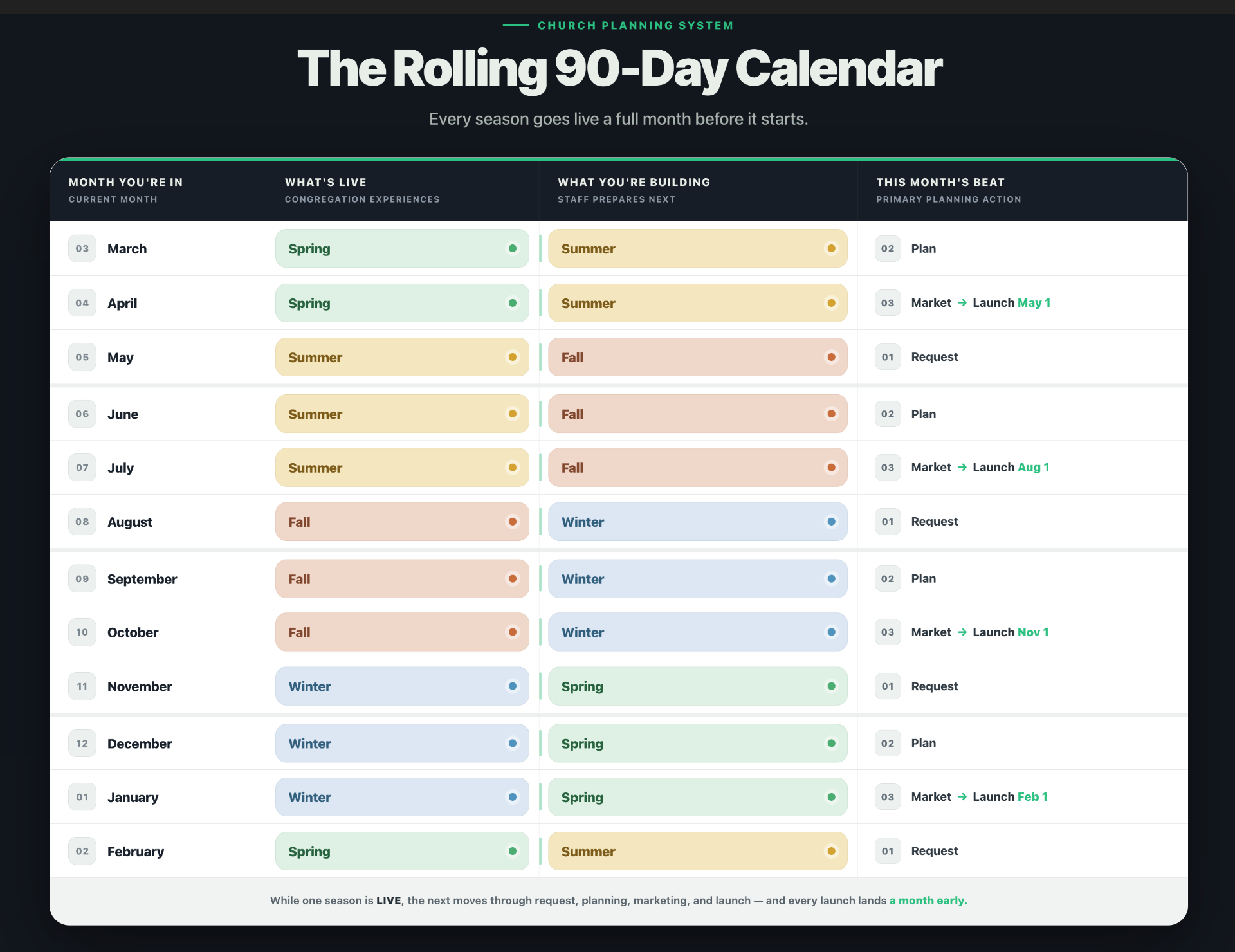Click the Launch Aug 1 text
Screen dimensions: 1235x952
tap(1011, 468)
